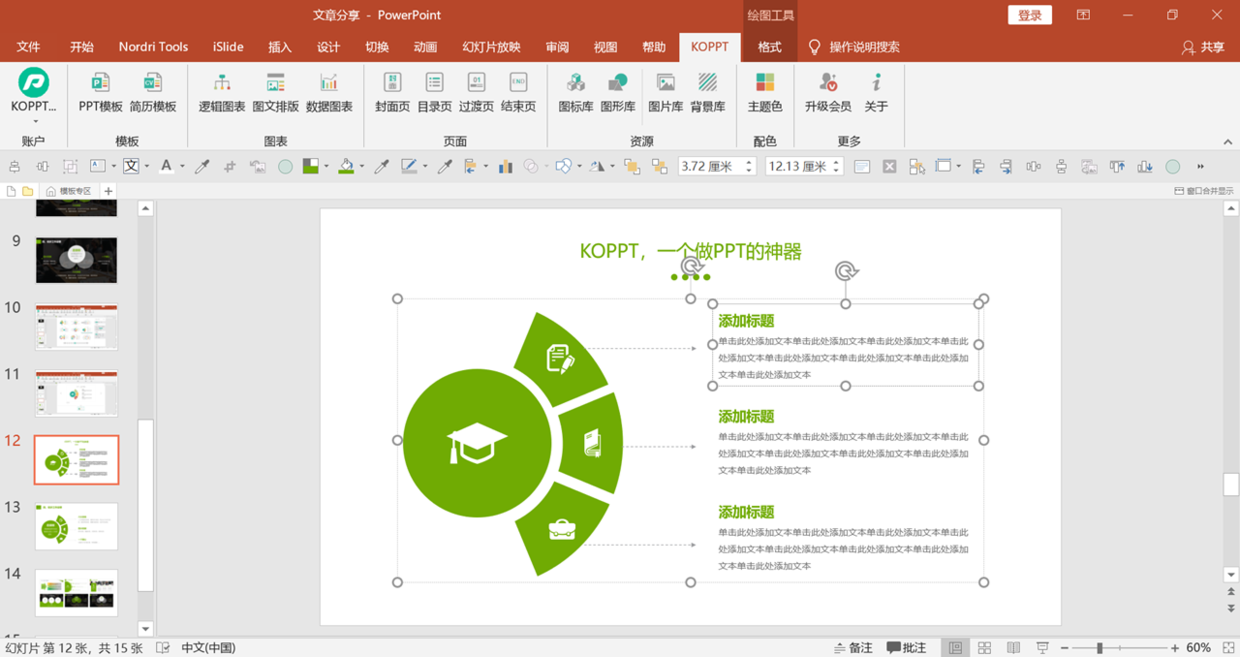Click the 登录 sign-in button
Screen dimensions: 1240x657
[x=1030, y=15]
